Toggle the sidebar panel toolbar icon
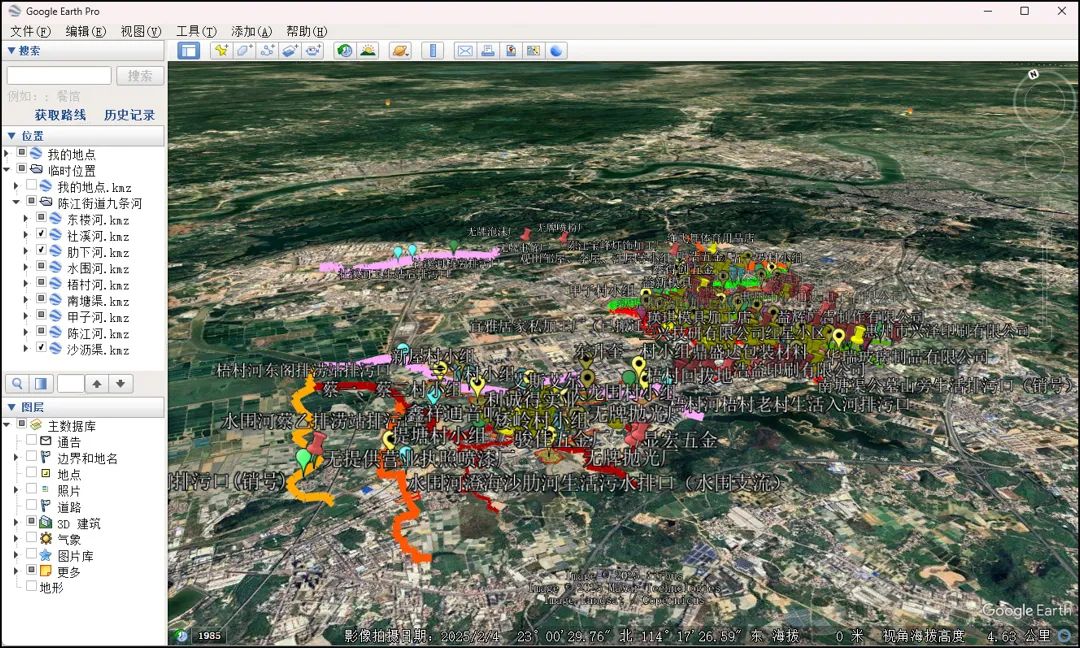This screenshot has height=648, width=1080. [x=188, y=51]
